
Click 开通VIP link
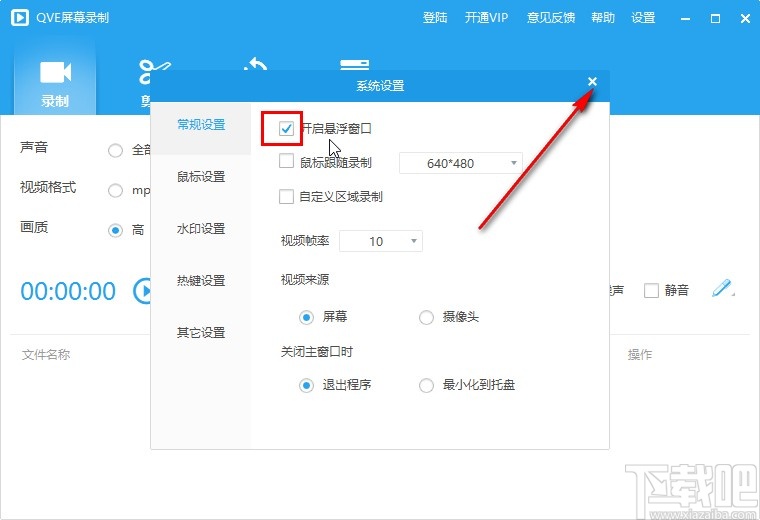point(486,18)
